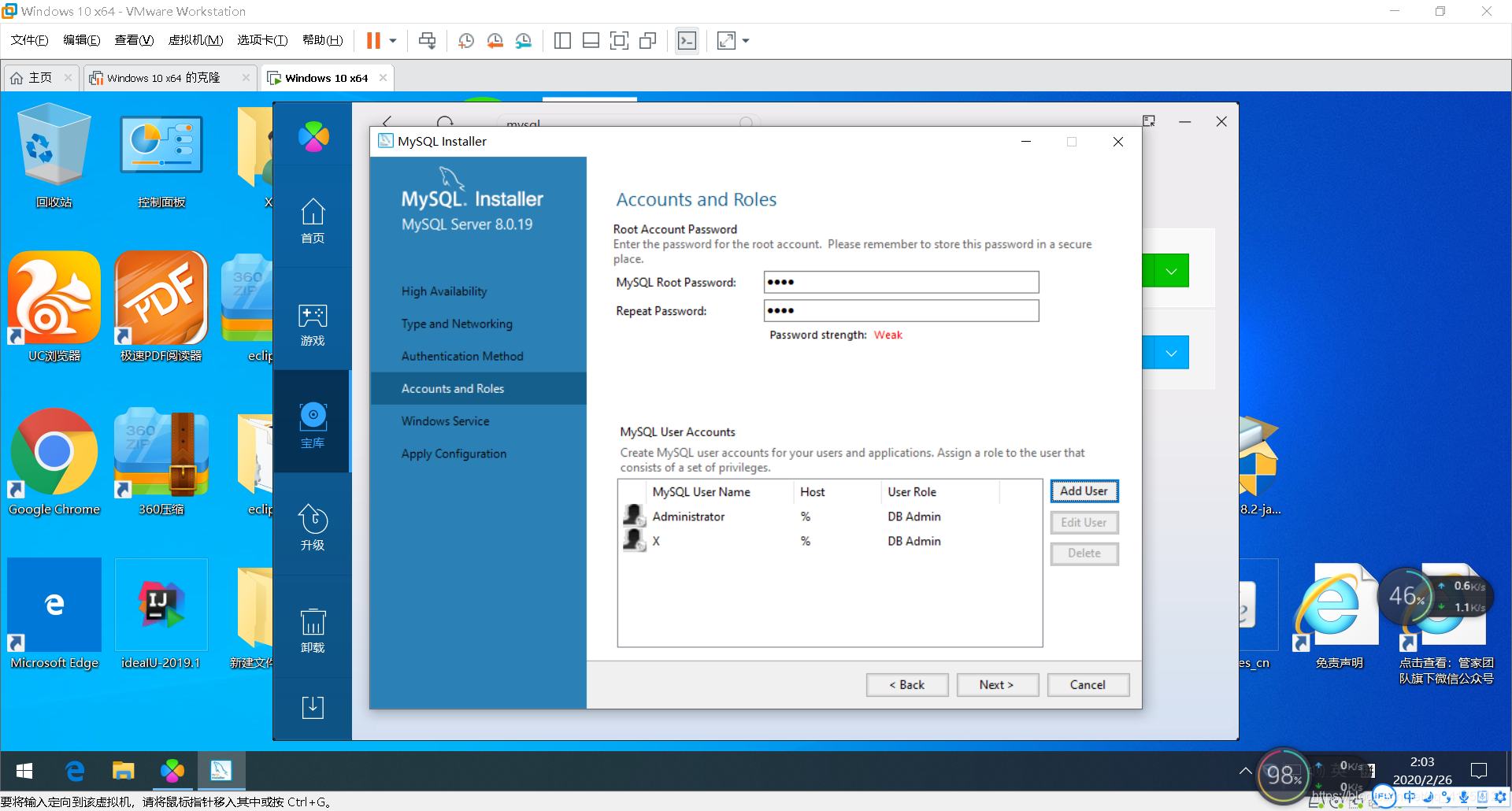
Task: Open the snapshot manager icon
Action: pos(524,41)
